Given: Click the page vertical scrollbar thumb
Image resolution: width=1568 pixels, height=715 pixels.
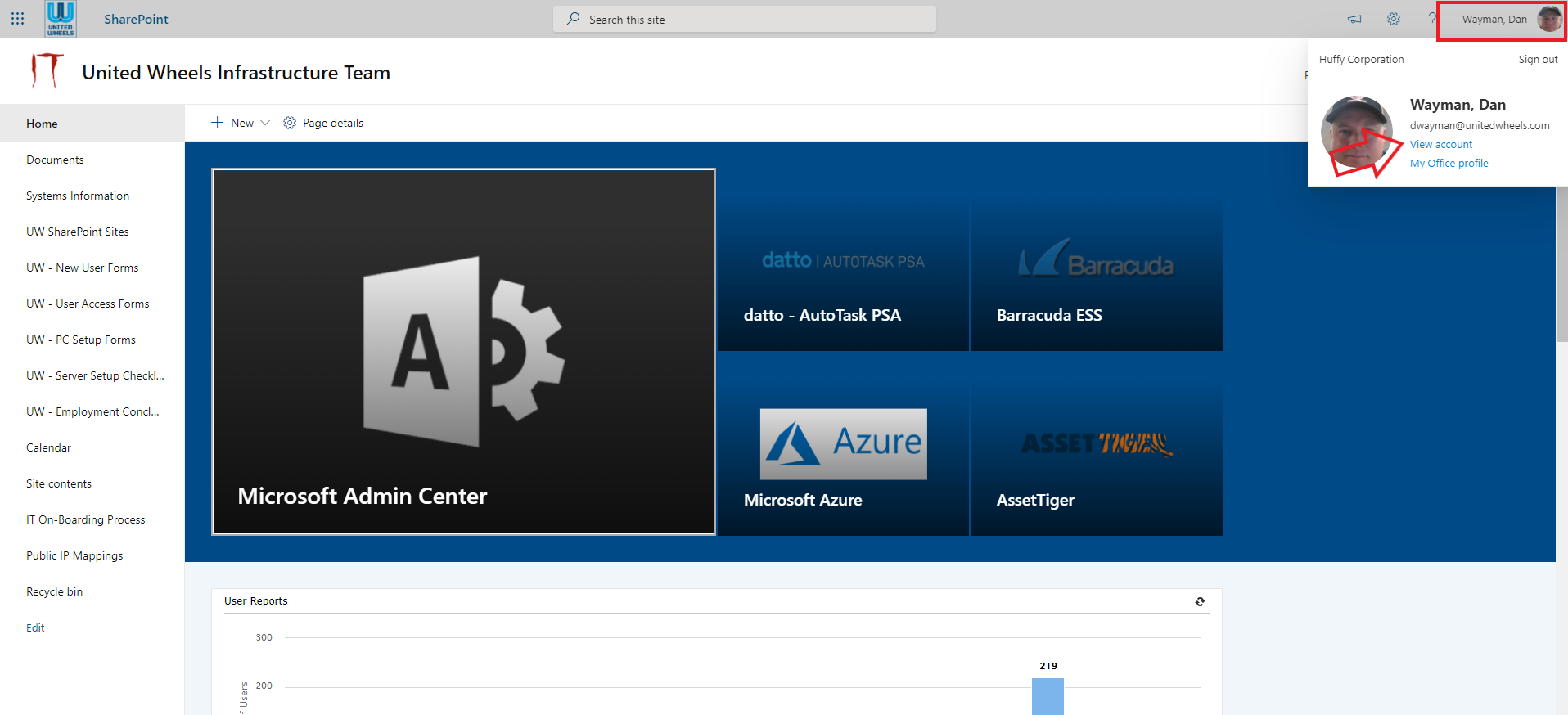Looking at the screenshot, I should (x=1561, y=263).
